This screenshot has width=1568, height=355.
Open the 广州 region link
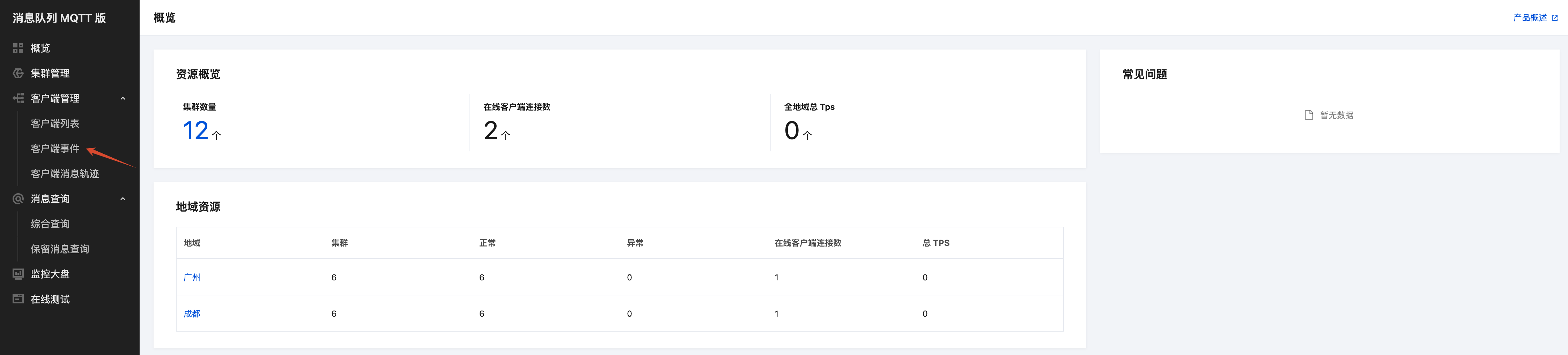192,278
